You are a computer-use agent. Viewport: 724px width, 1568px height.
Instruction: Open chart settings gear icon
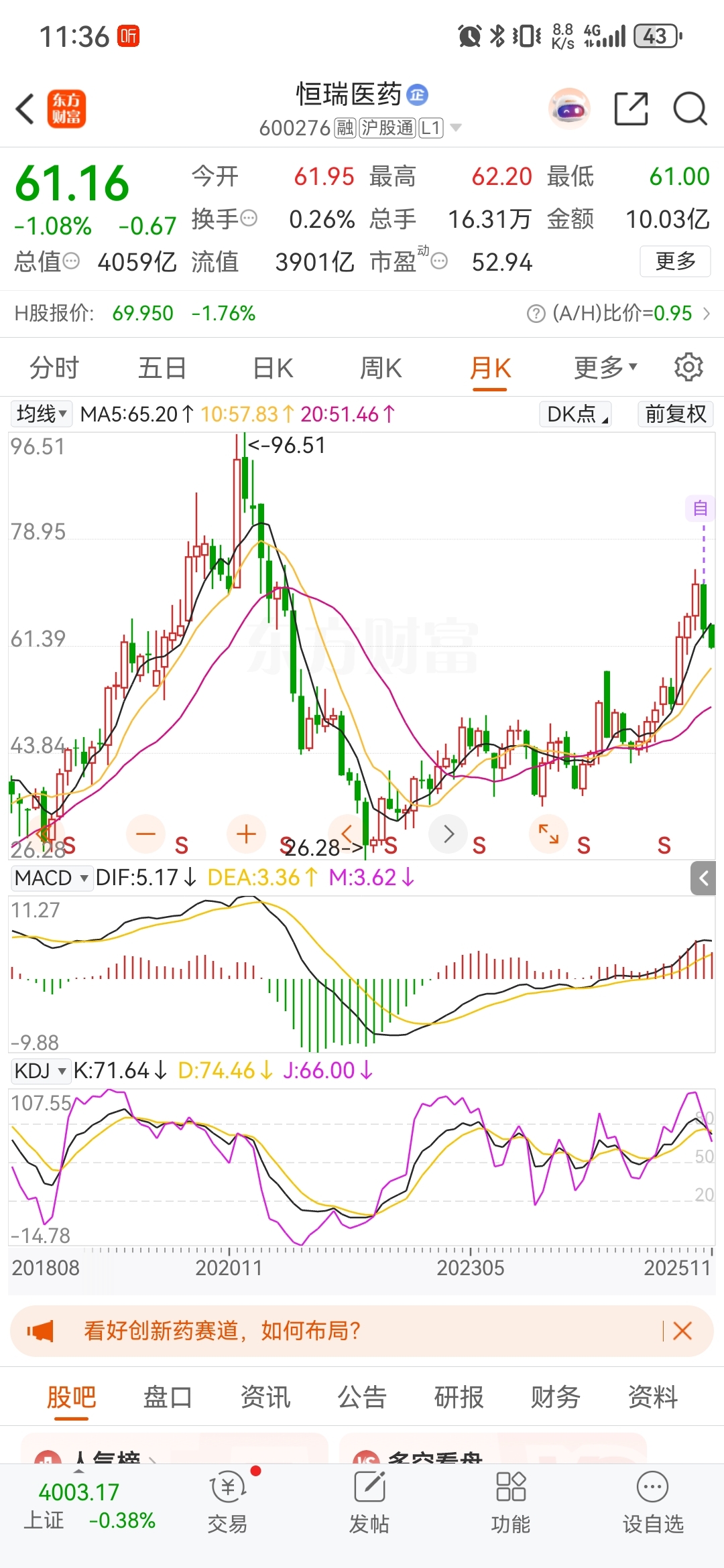click(688, 367)
